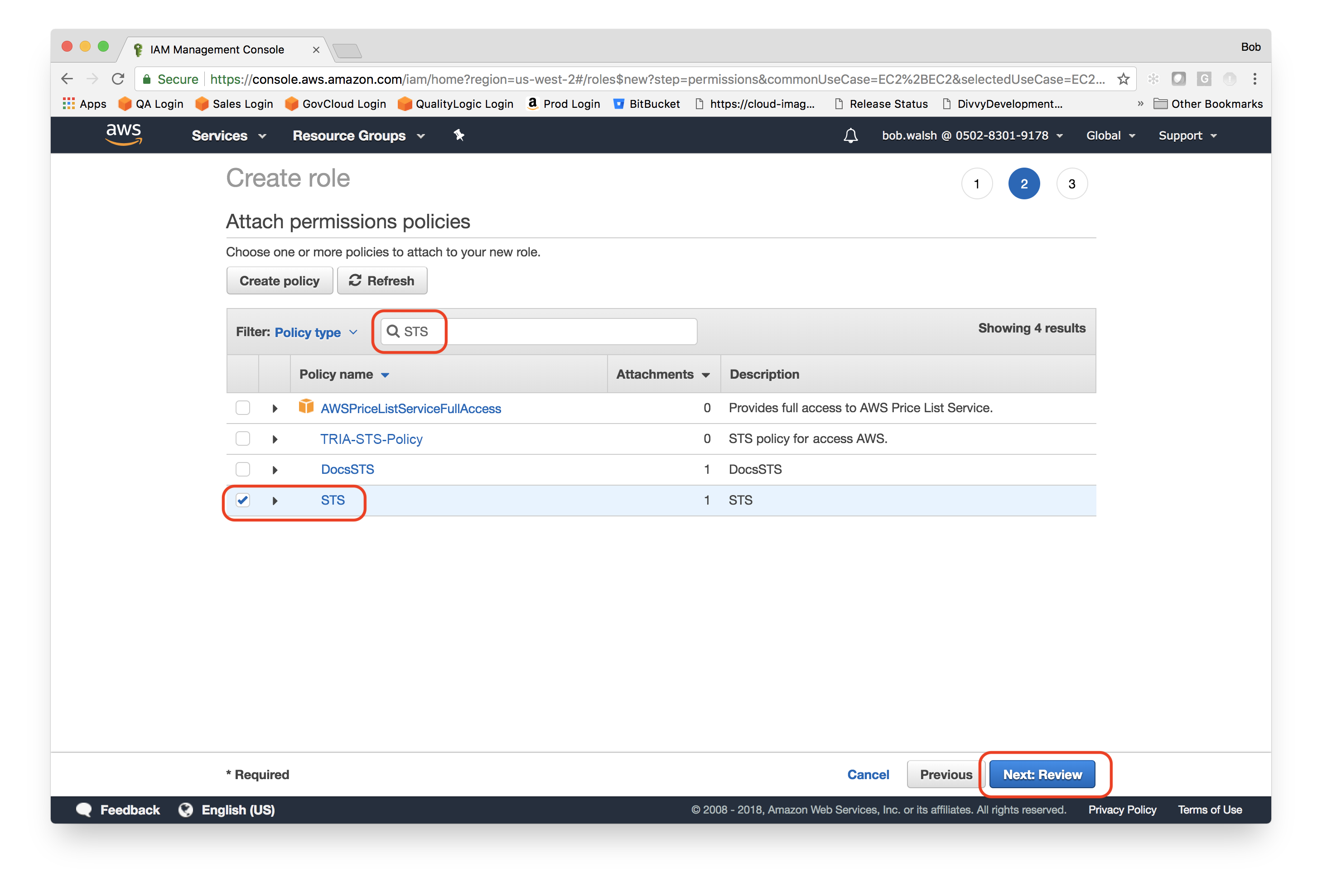Screen dimensions: 1322x896
Task: Go back using the browser back arrow
Action: (x=67, y=79)
